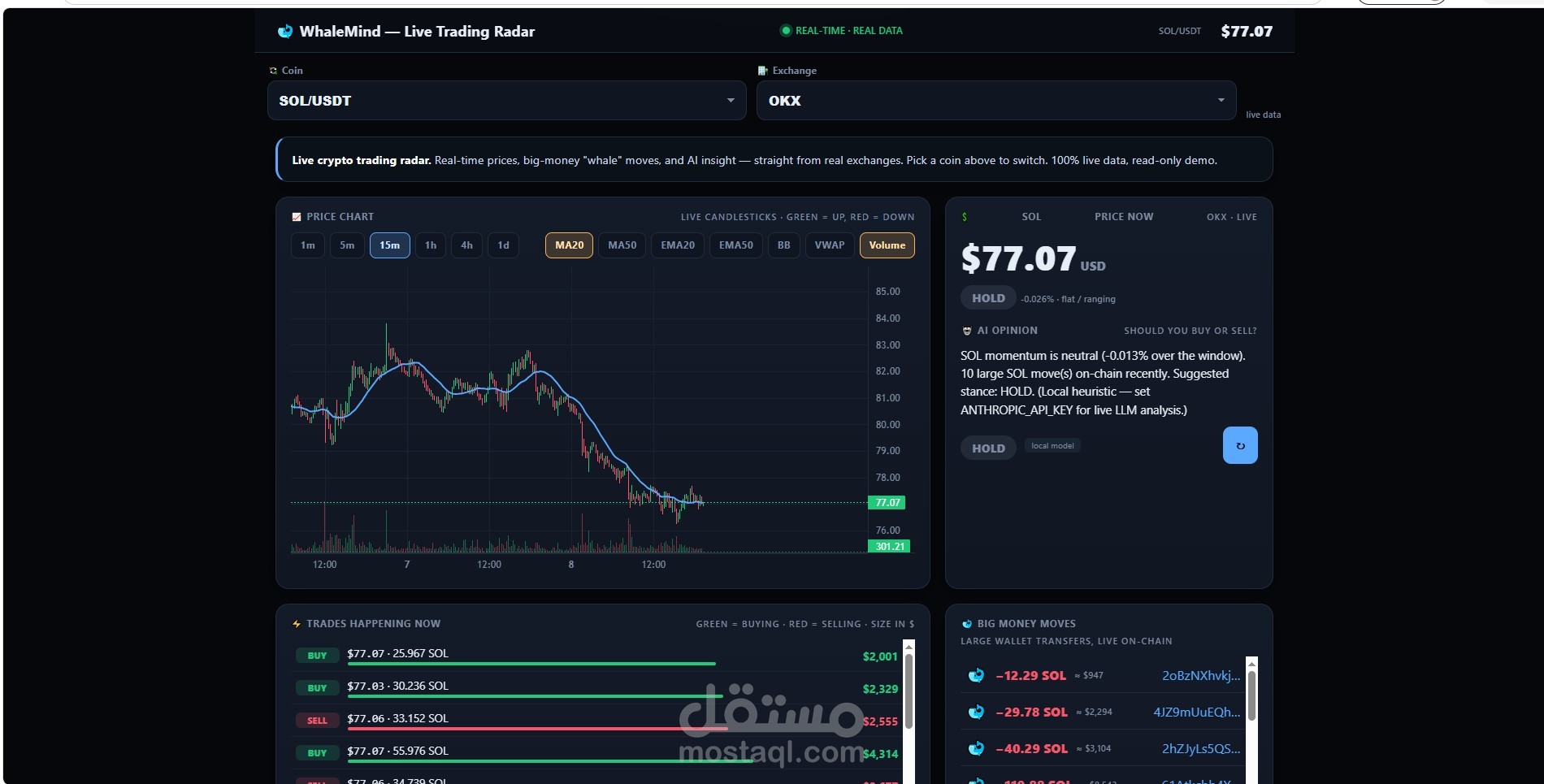Click whale icon beside −40.29 SOL transfer
Viewport: 1544px width, 784px height.
(x=977, y=748)
